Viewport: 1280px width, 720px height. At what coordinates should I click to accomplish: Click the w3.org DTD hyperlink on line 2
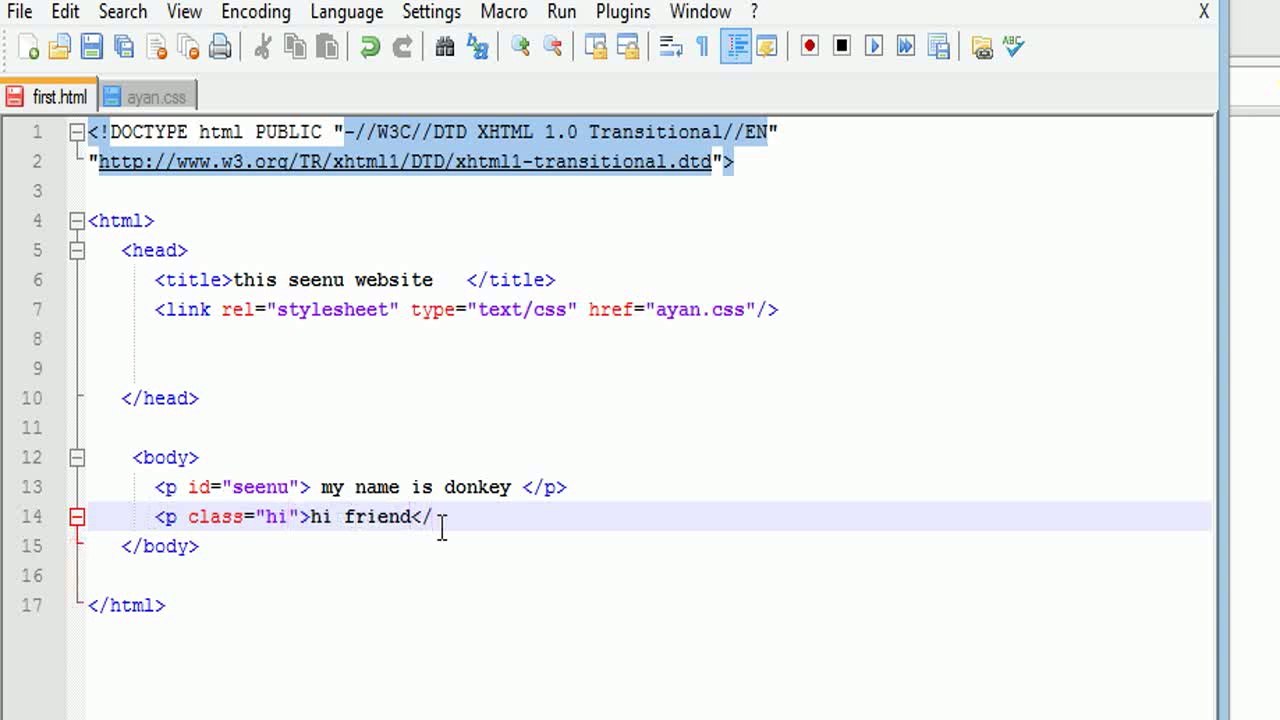405,162
